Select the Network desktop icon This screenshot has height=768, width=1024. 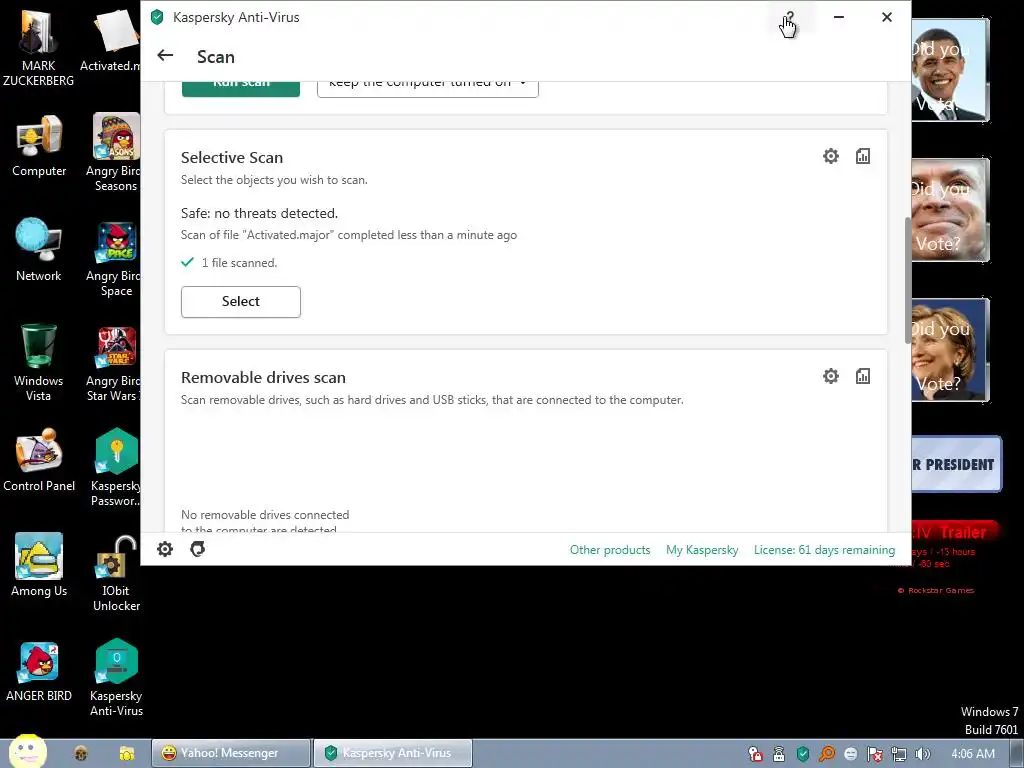[x=39, y=249]
